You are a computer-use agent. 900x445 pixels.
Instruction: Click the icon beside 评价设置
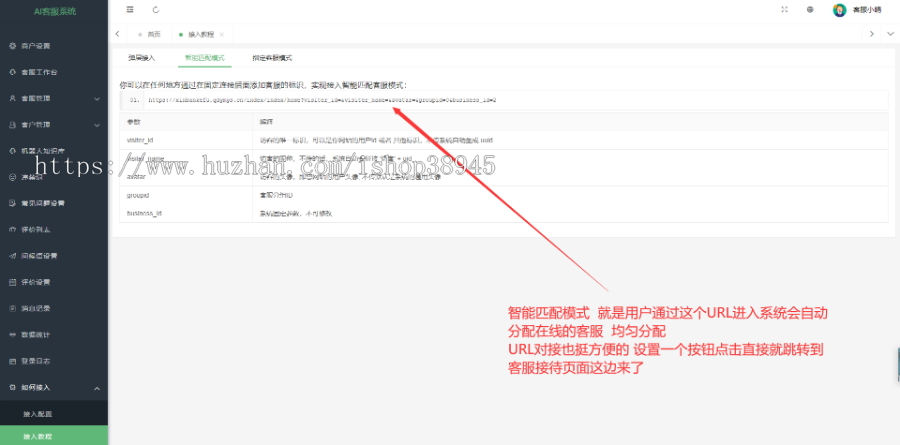[13, 283]
